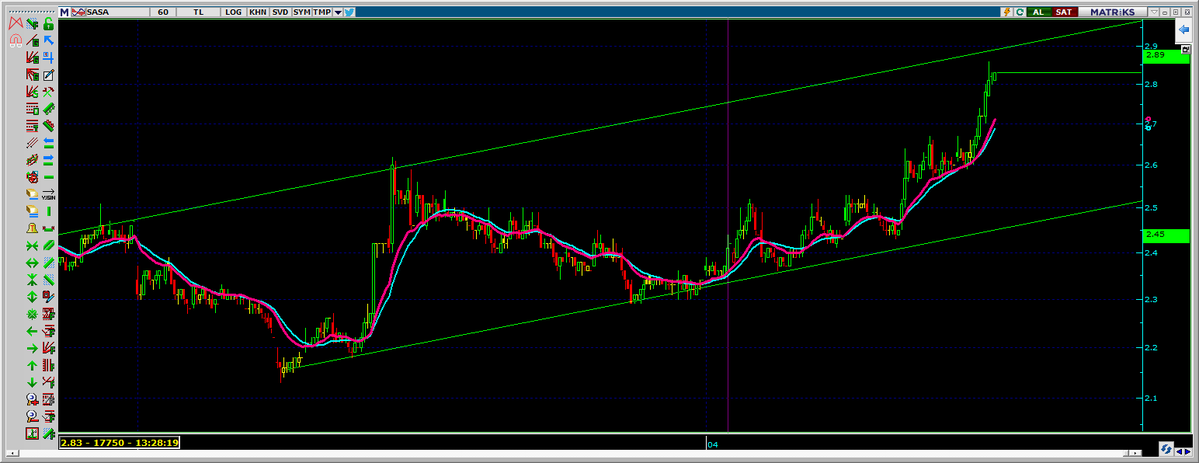Image resolution: width=1199 pixels, height=463 pixels.
Task: Click the Twitter bird icon
Action: [349, 12]
